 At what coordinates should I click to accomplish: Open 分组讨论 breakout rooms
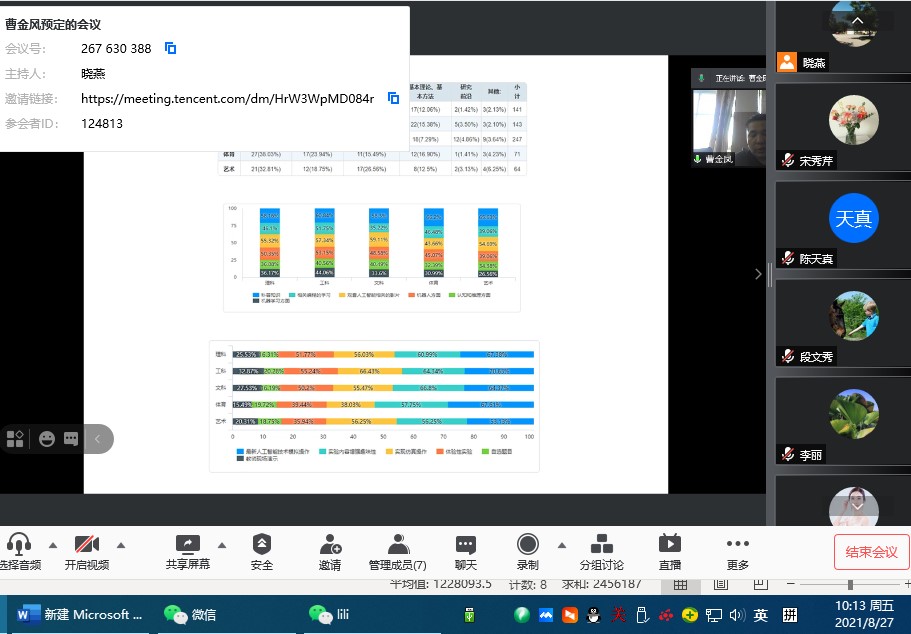[601, 551]
